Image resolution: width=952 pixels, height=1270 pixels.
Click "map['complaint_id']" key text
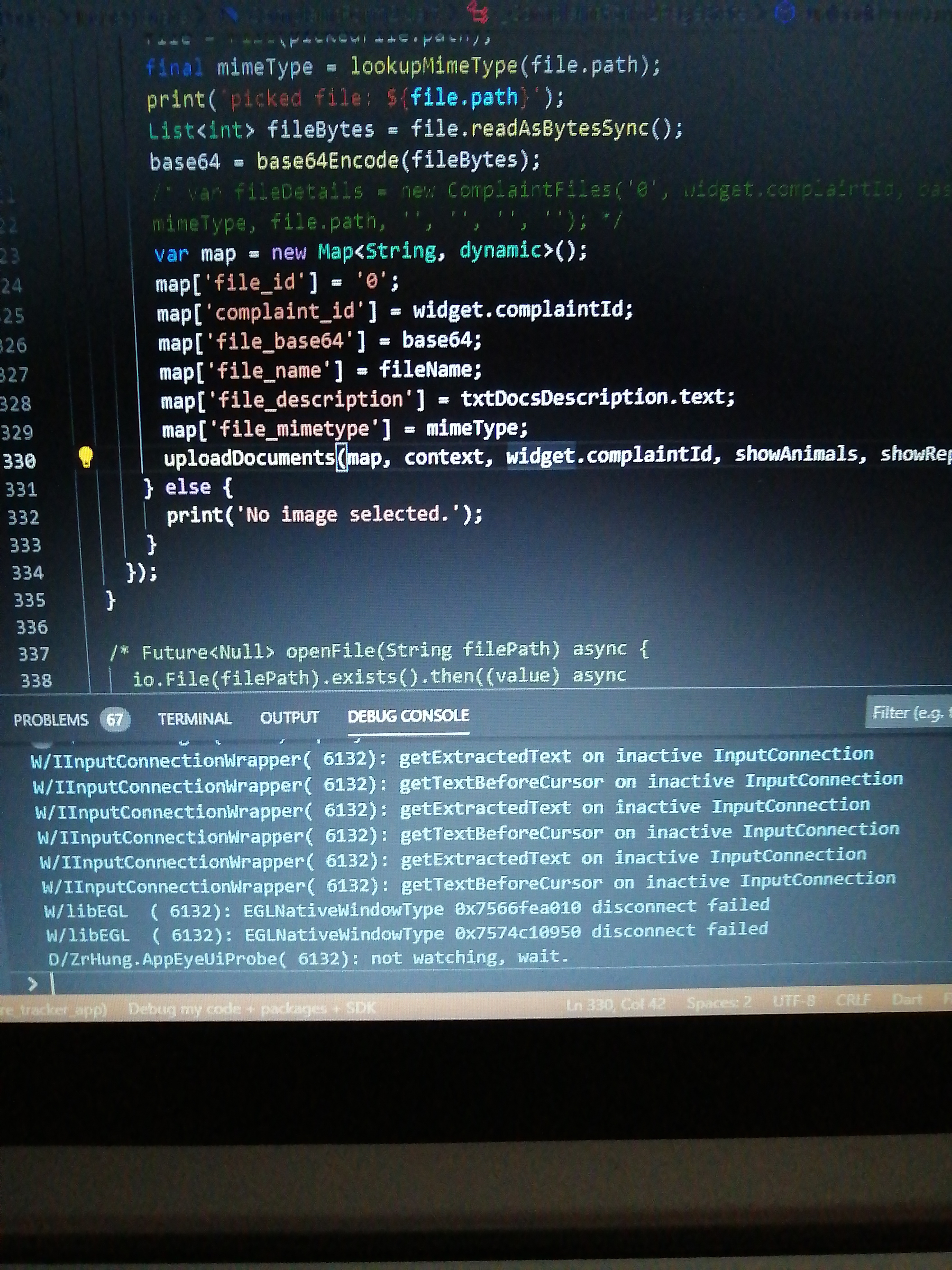267,312
